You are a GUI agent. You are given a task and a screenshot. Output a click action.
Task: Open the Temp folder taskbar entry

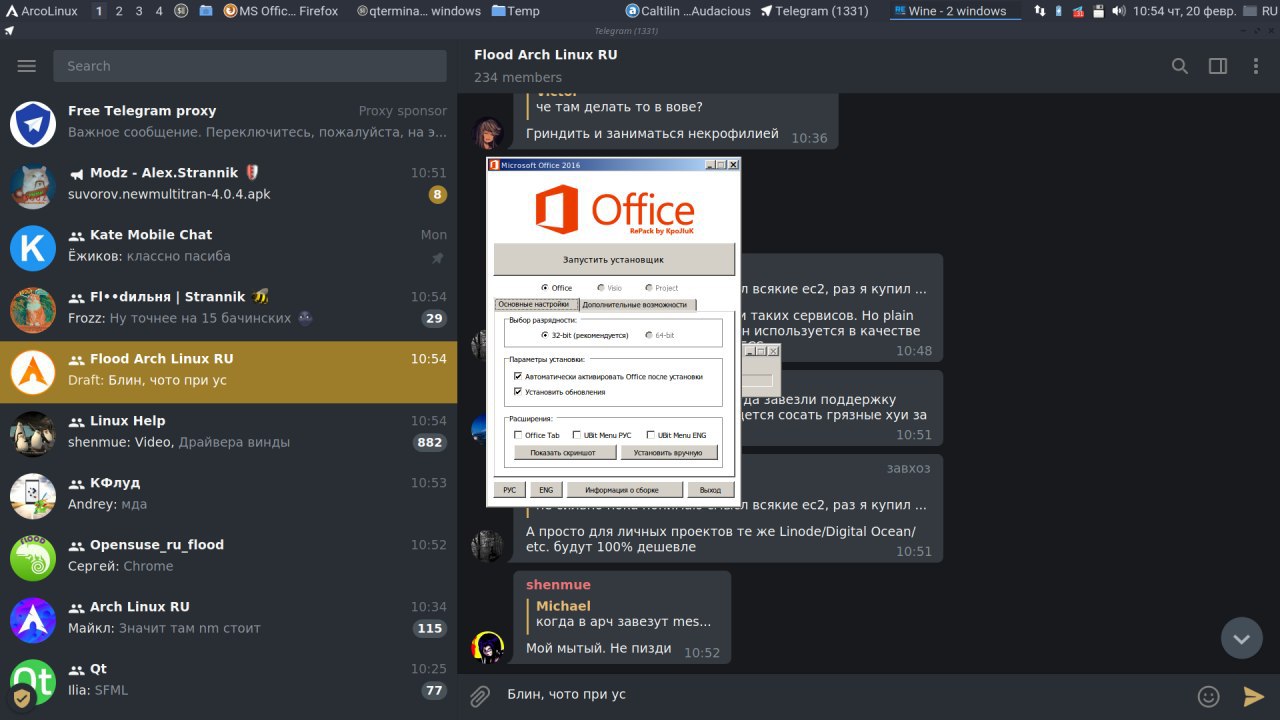pyautogui.click(x=516, y=11)
